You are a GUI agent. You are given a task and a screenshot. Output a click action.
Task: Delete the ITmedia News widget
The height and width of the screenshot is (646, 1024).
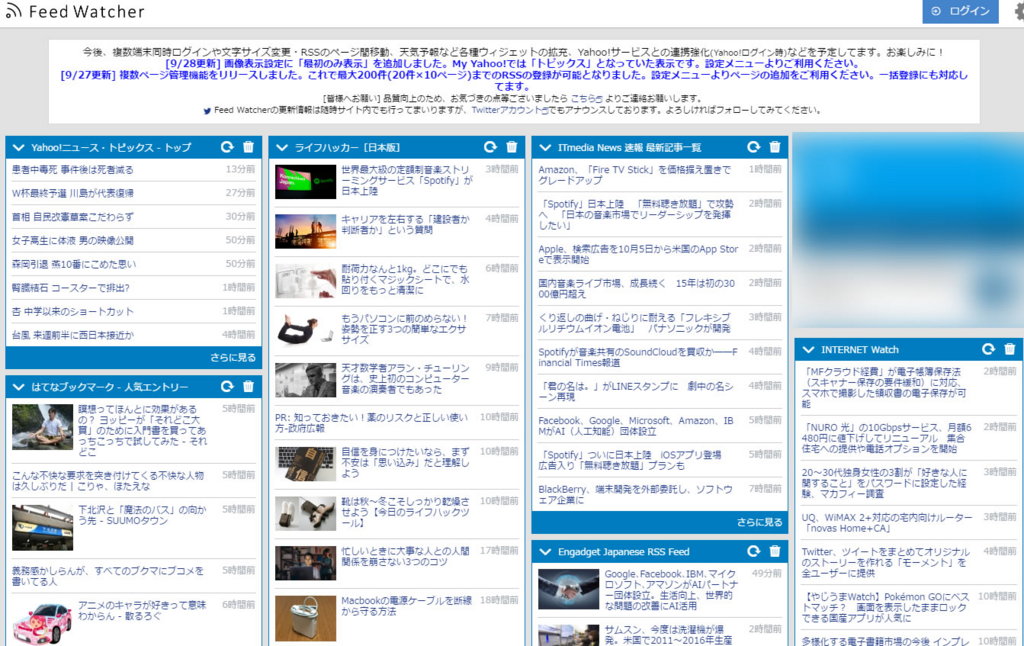click(775, 148)
